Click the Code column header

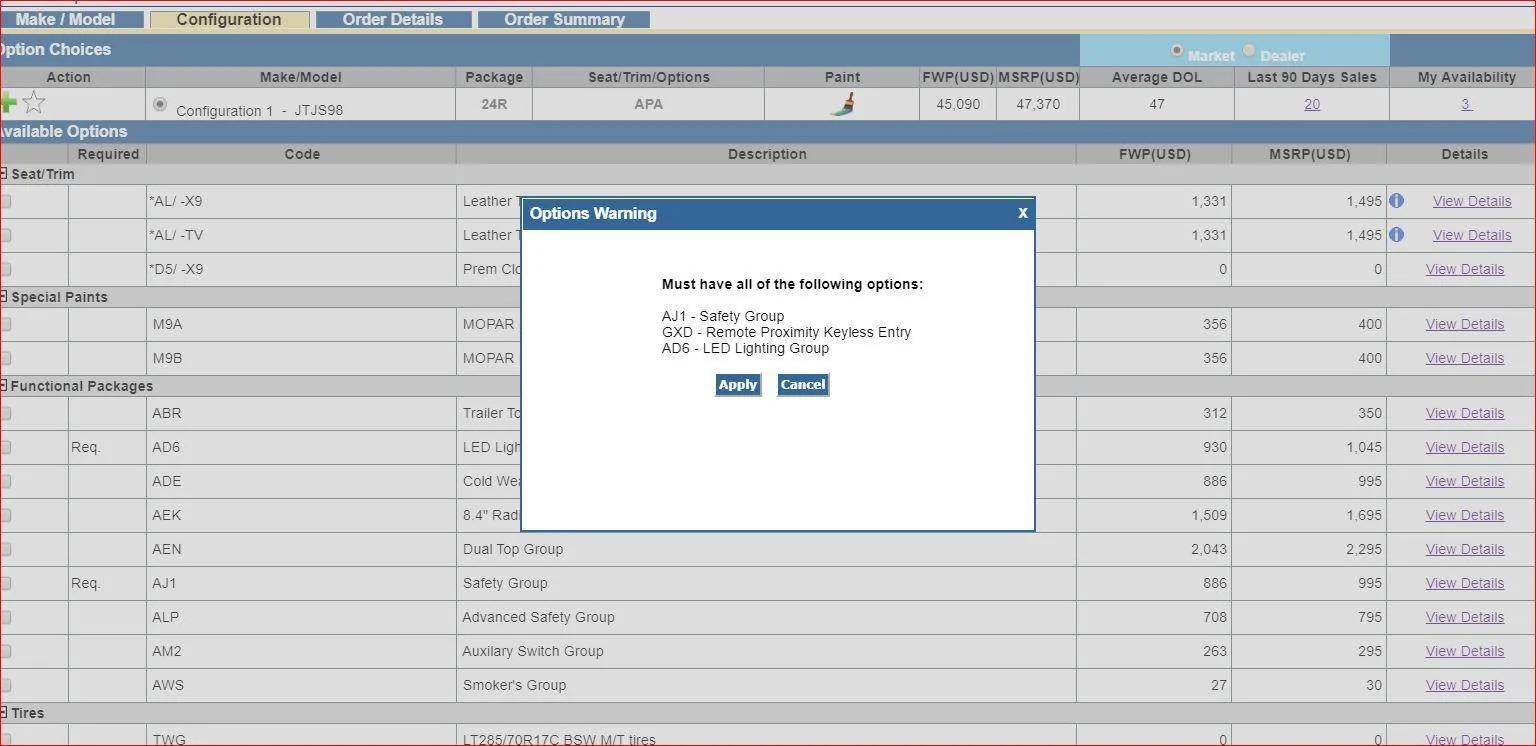302,154
